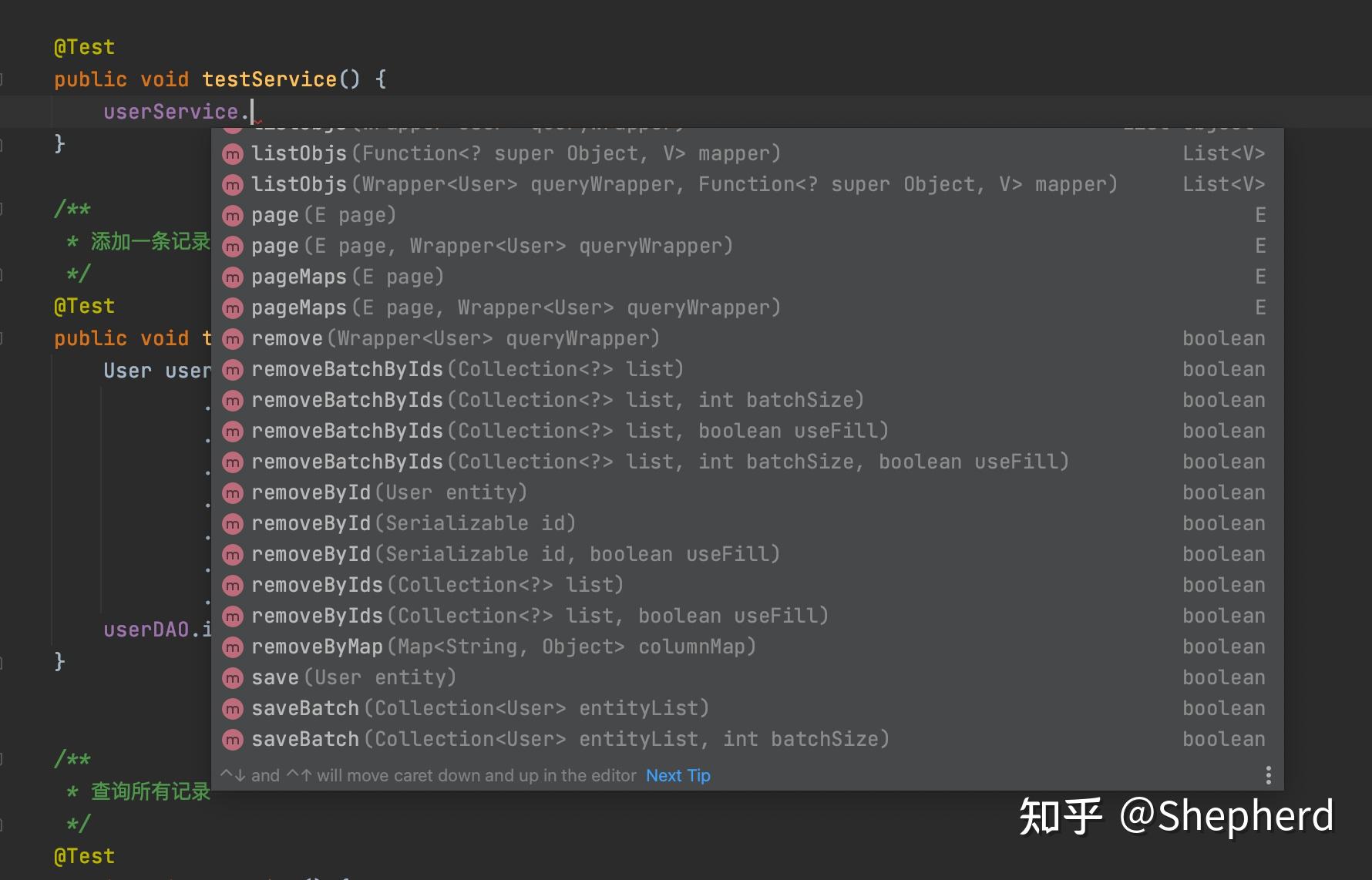This screenshot has width=1372, height=880.
Task: Click method icon beside save(User entity)
Action: click(x=232, y=678)
